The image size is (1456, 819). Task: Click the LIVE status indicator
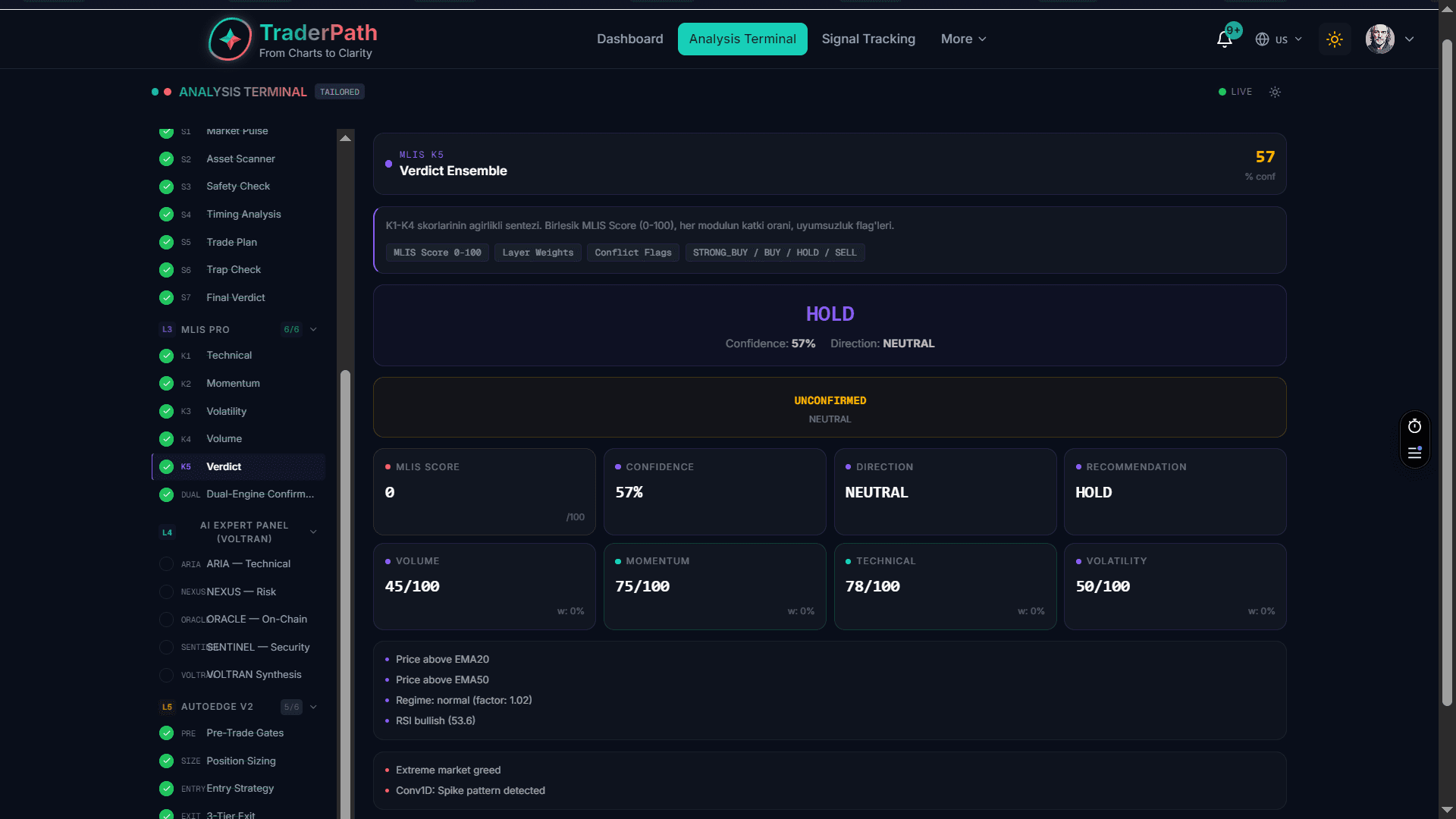pos(1235,92)
